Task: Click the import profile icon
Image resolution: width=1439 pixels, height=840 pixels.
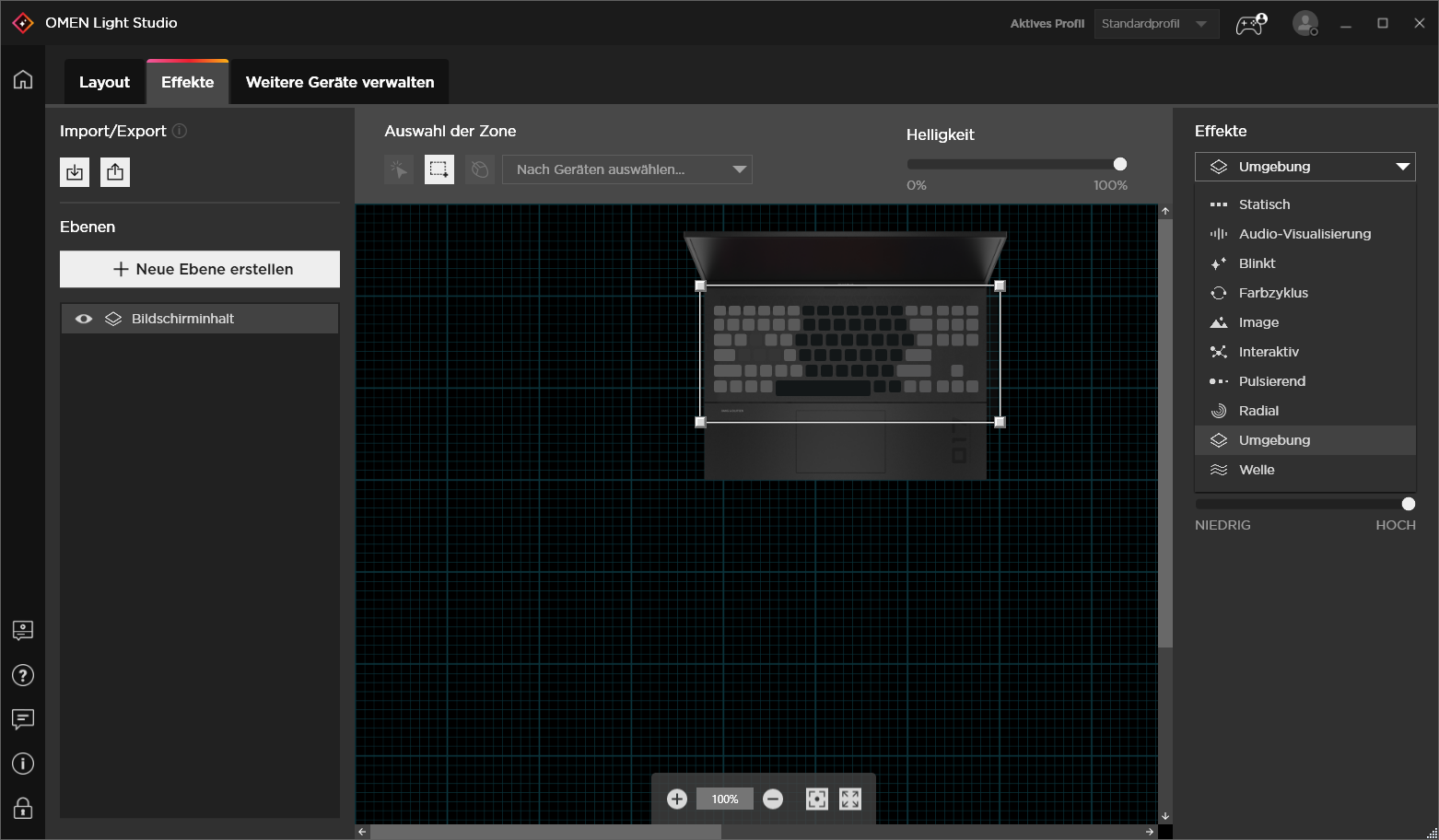Action: [75, 172]
